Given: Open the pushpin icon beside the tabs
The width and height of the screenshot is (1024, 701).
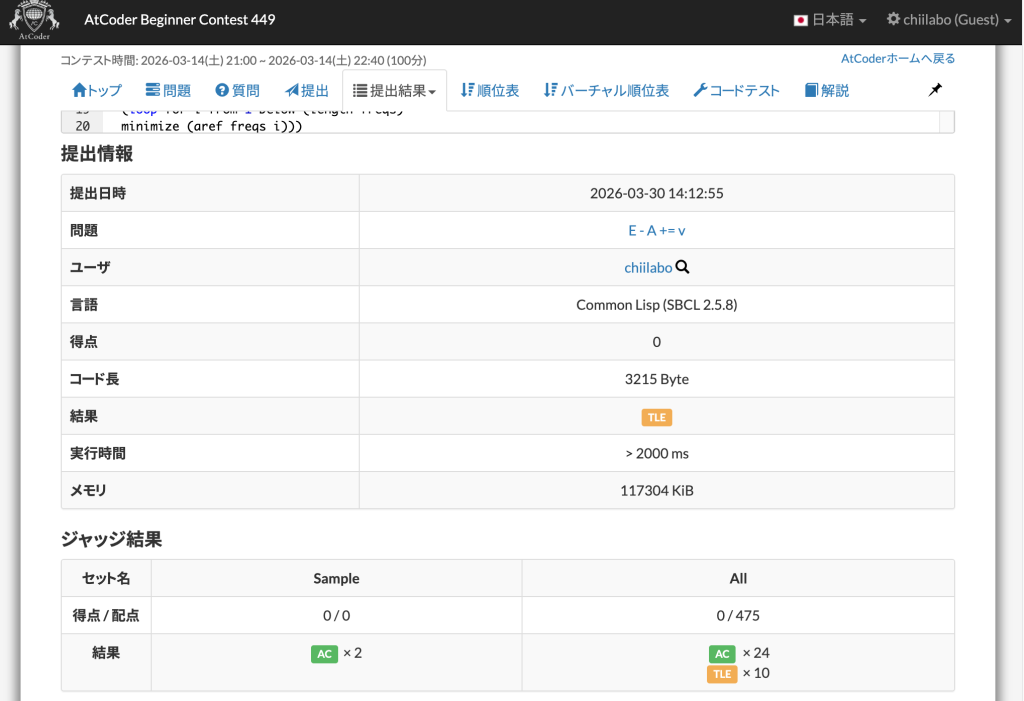Looking at the screenshot, I should point(935,90).
